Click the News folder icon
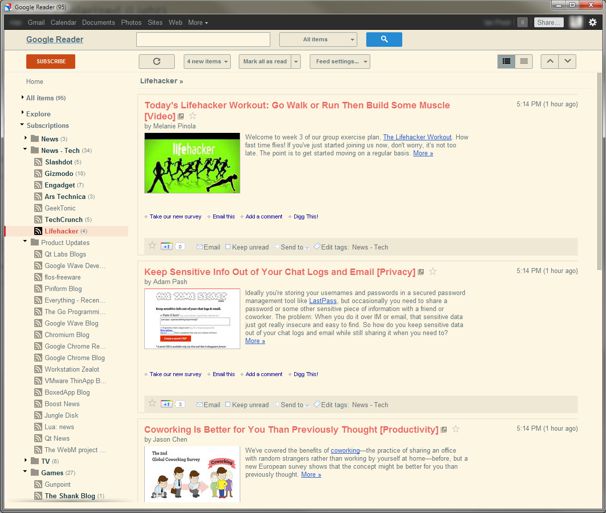The width and height of the screenshot is (606, 513). [35, 139]
